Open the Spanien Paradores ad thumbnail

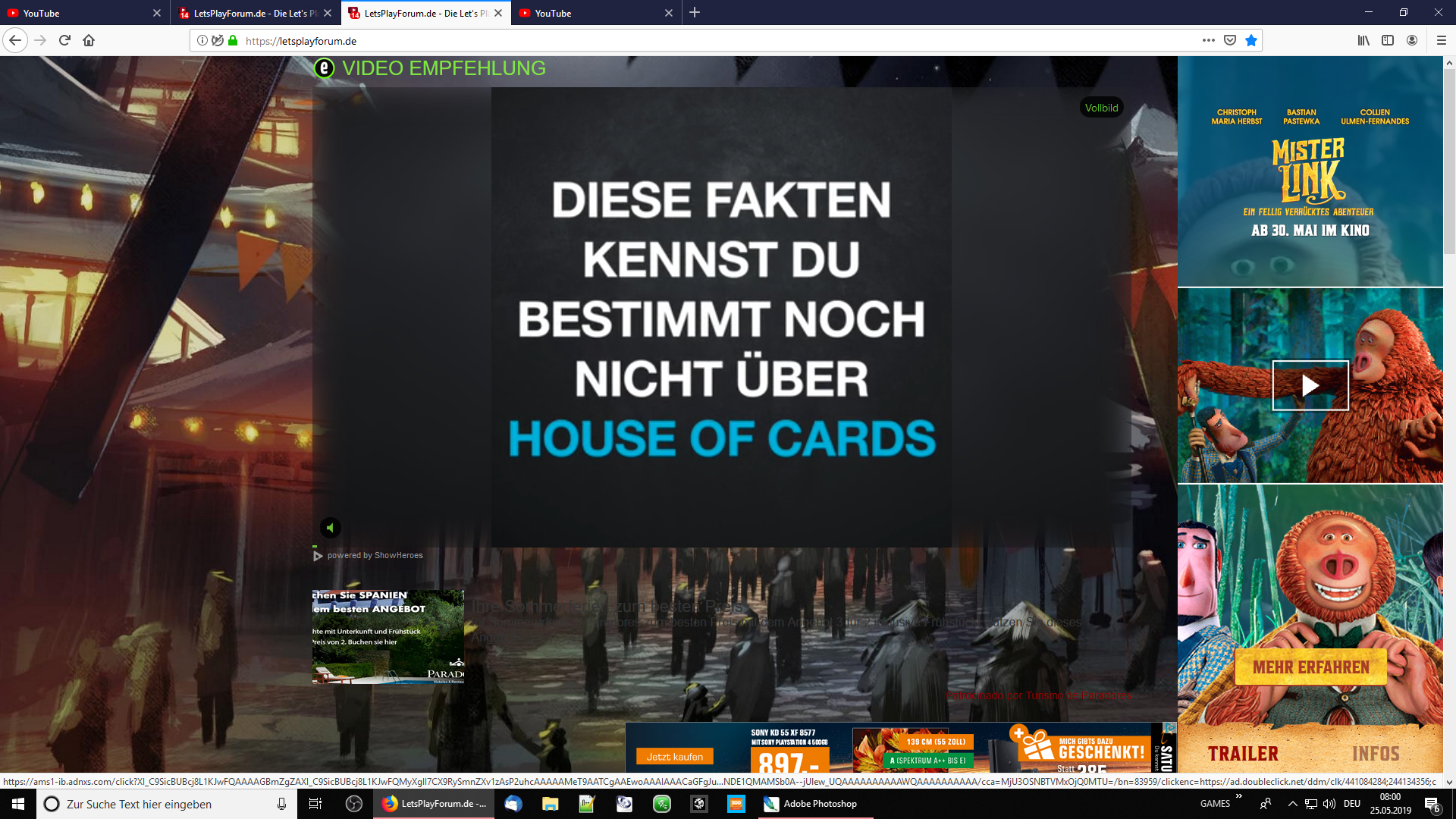coord(388,637)
